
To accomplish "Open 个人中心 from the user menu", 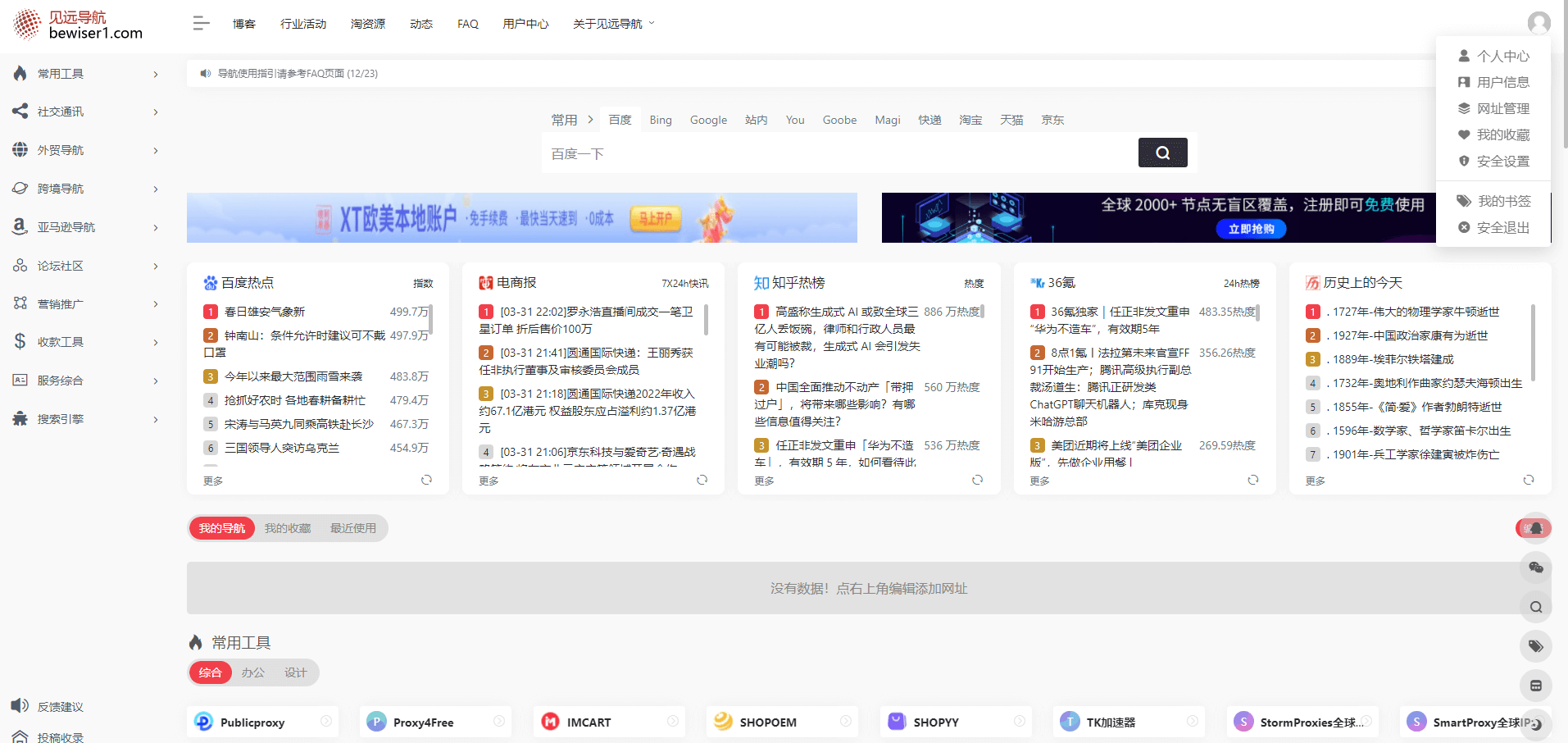I will tap(1504, 56).
